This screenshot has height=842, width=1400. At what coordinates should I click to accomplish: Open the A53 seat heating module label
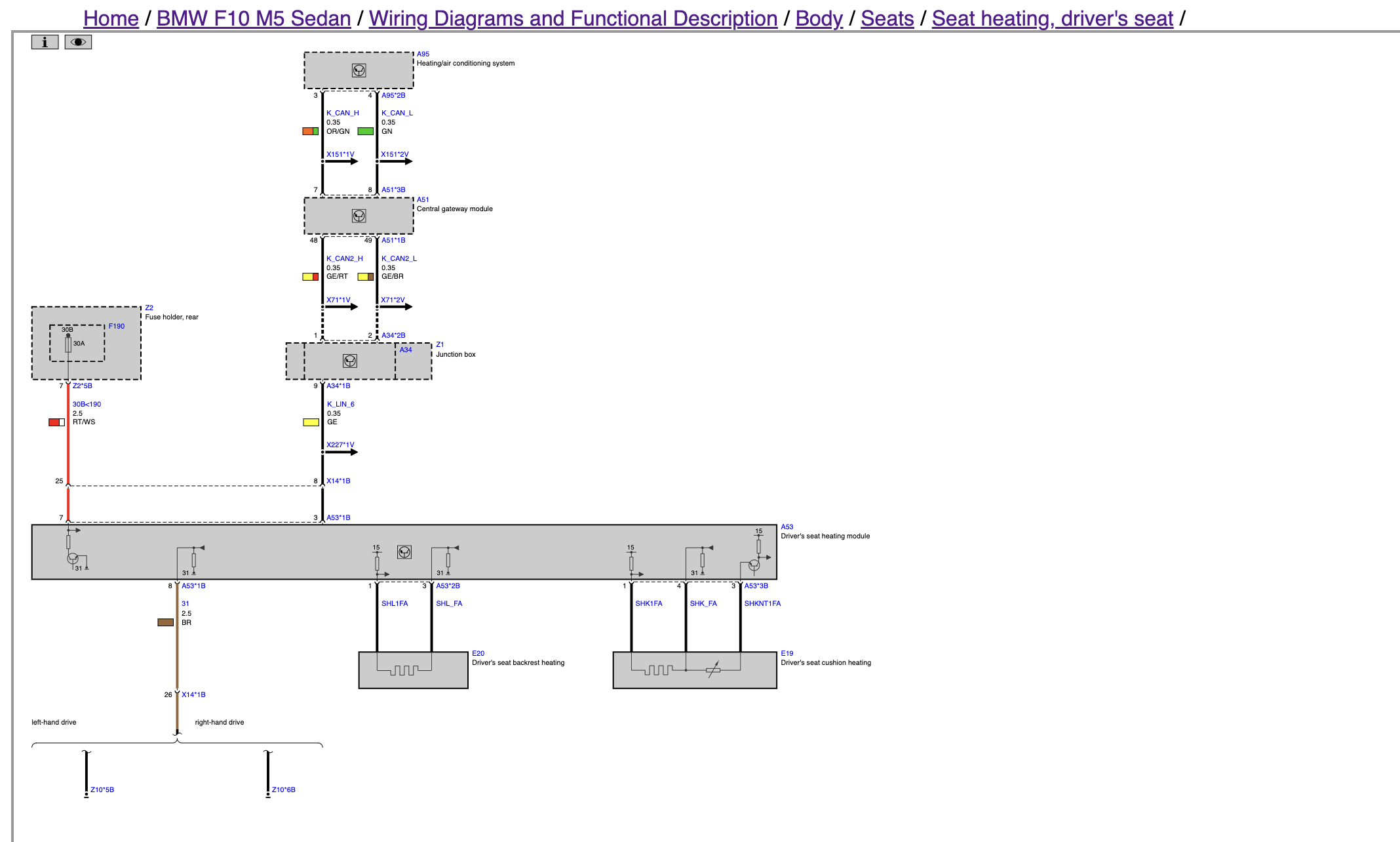pos(787,527)
